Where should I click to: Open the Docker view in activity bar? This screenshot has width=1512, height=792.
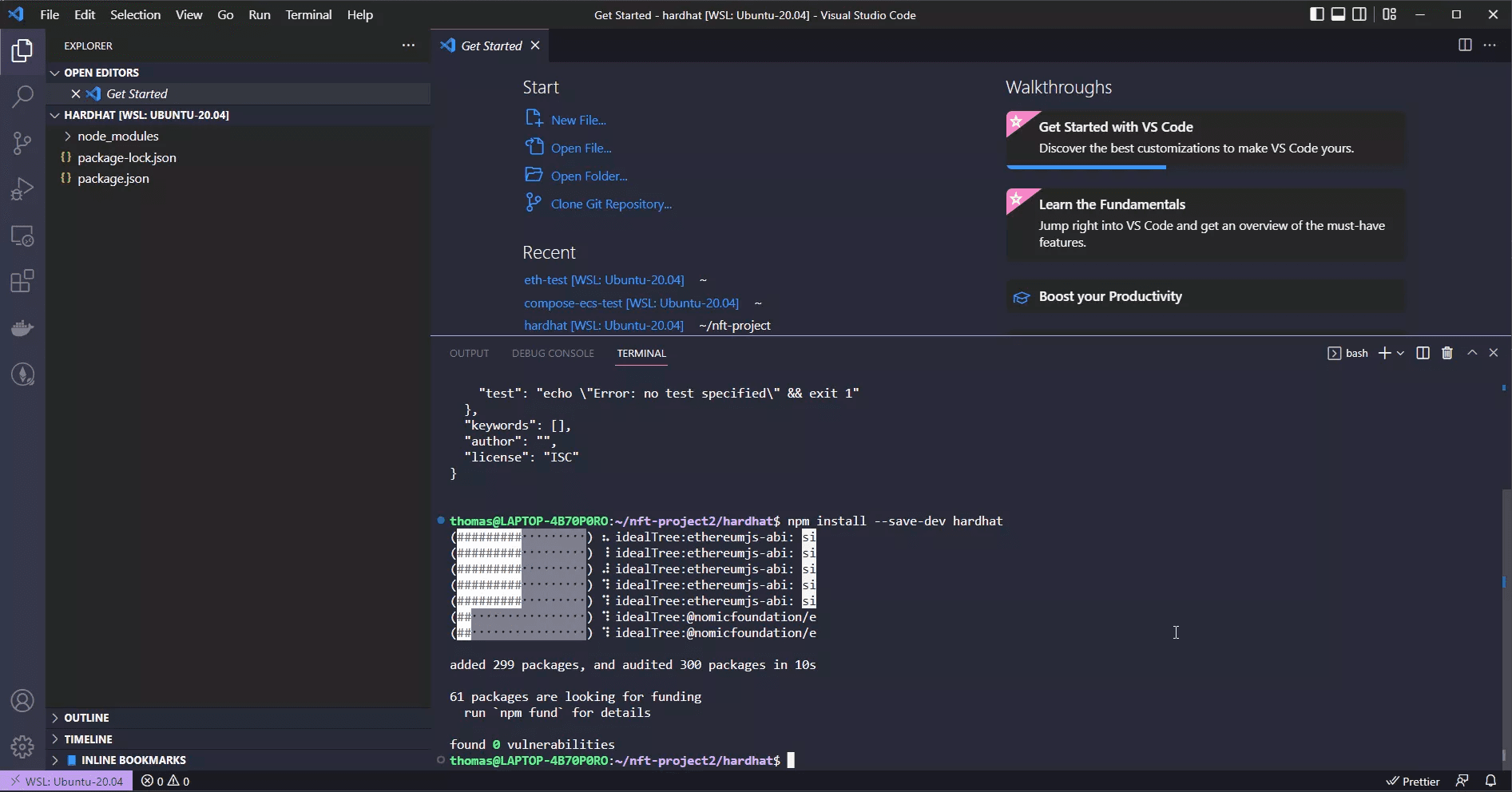click(22, 328)
